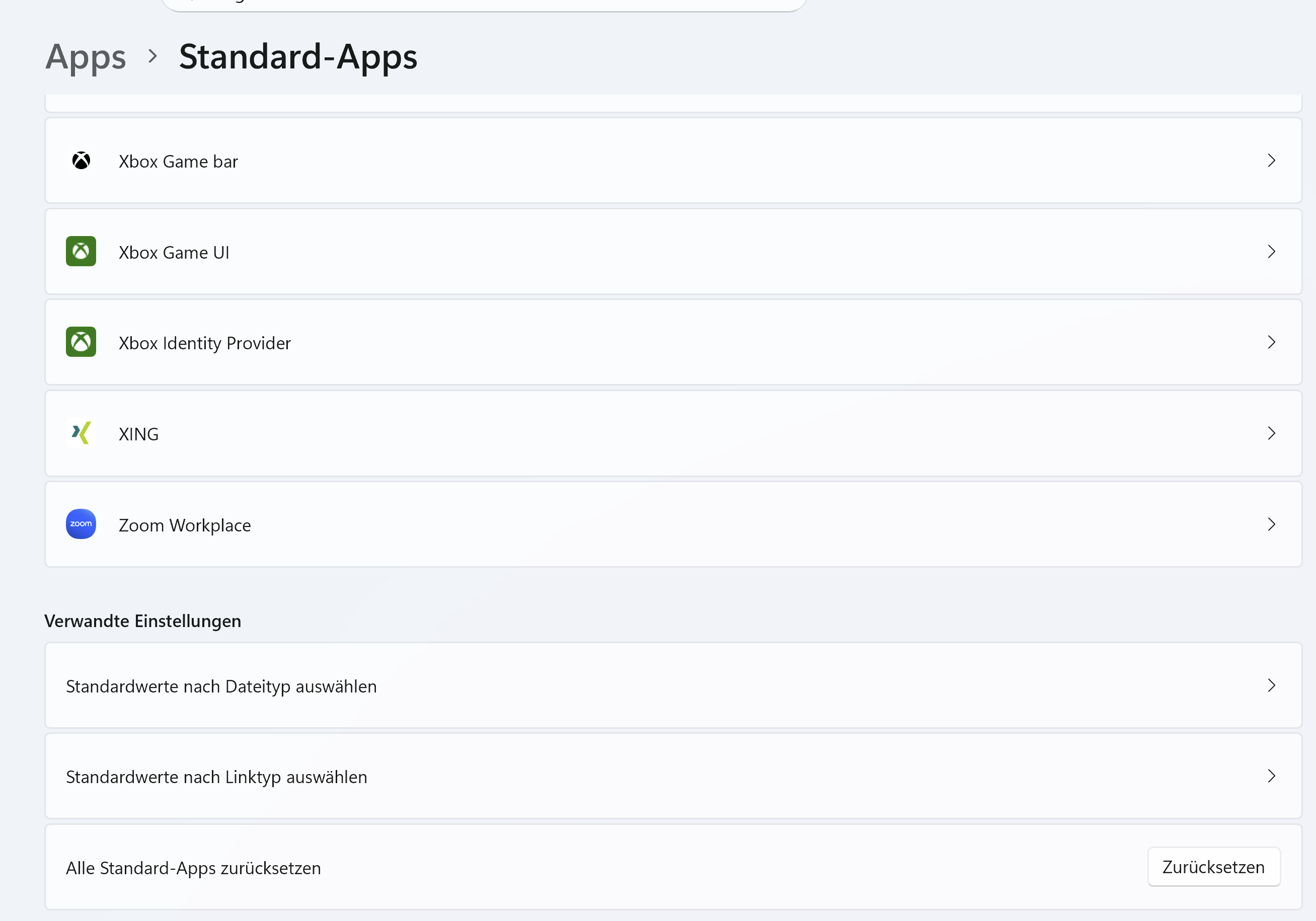Open chevron for Standardwerte nach Linktyp

(x=1271, y=776)
